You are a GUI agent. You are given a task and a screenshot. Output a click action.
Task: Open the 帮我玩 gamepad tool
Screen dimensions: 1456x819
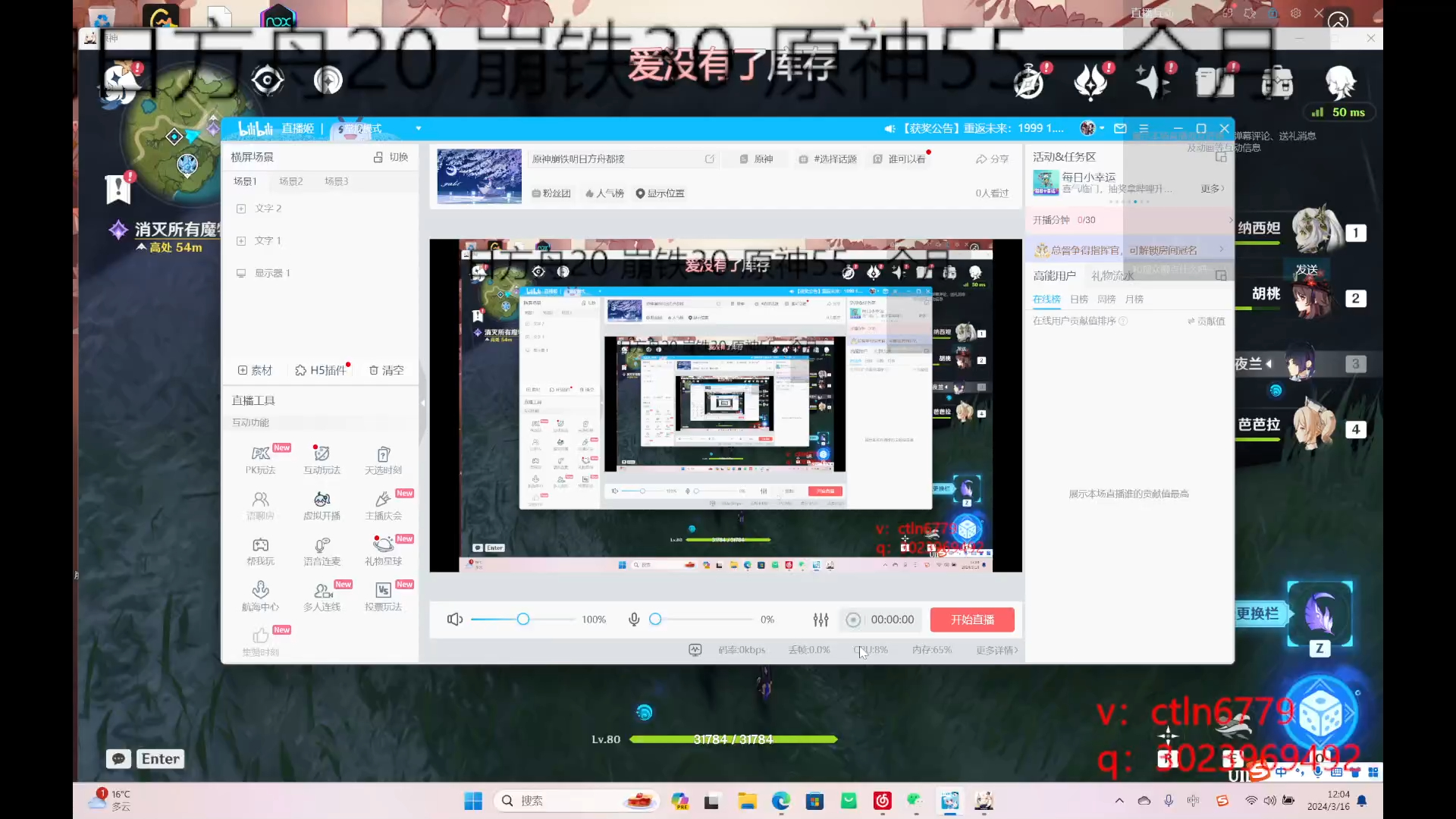260,551
